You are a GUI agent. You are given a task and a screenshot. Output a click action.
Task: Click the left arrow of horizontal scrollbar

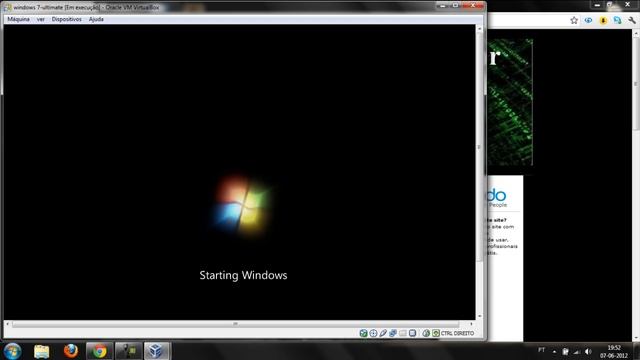[x=7, y=324]
